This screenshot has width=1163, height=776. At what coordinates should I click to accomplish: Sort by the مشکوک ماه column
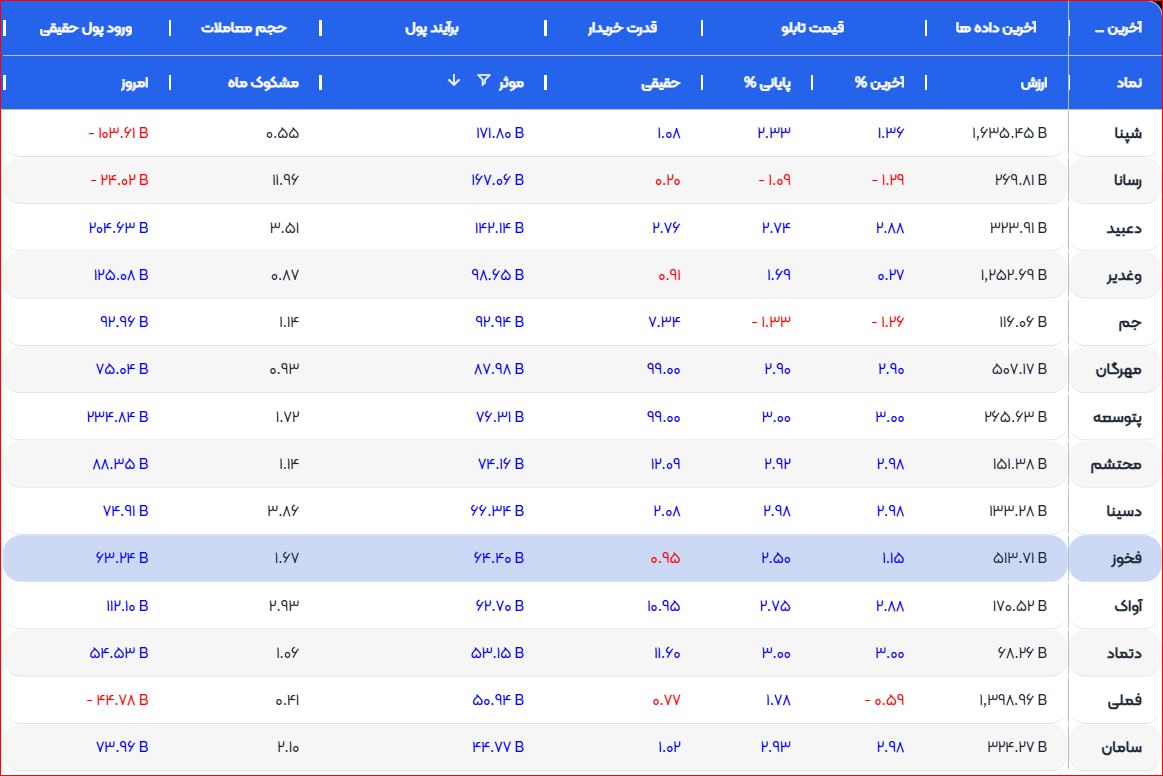coord(263,83)
